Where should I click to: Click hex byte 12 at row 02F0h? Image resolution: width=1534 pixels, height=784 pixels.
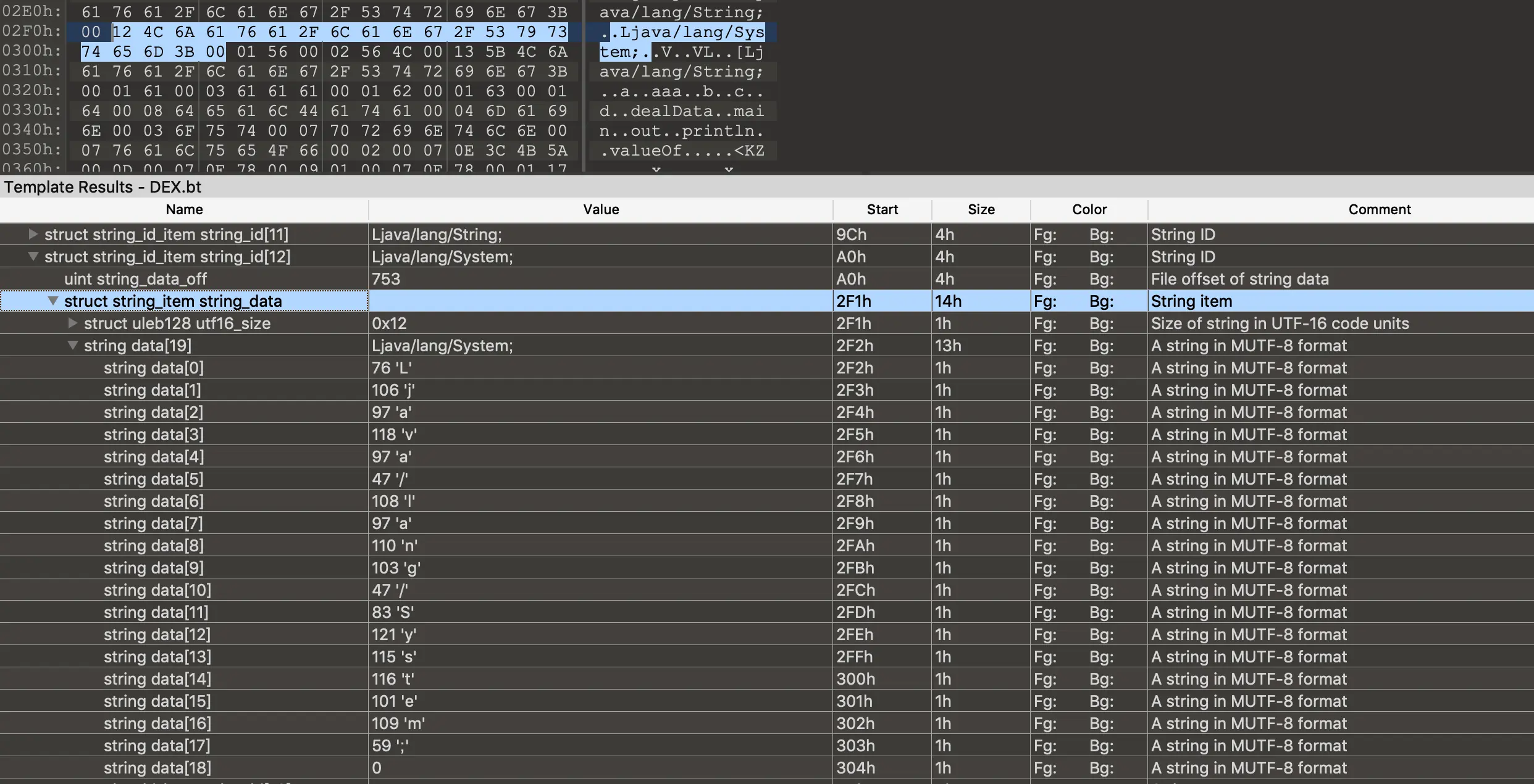click(122, 32)
